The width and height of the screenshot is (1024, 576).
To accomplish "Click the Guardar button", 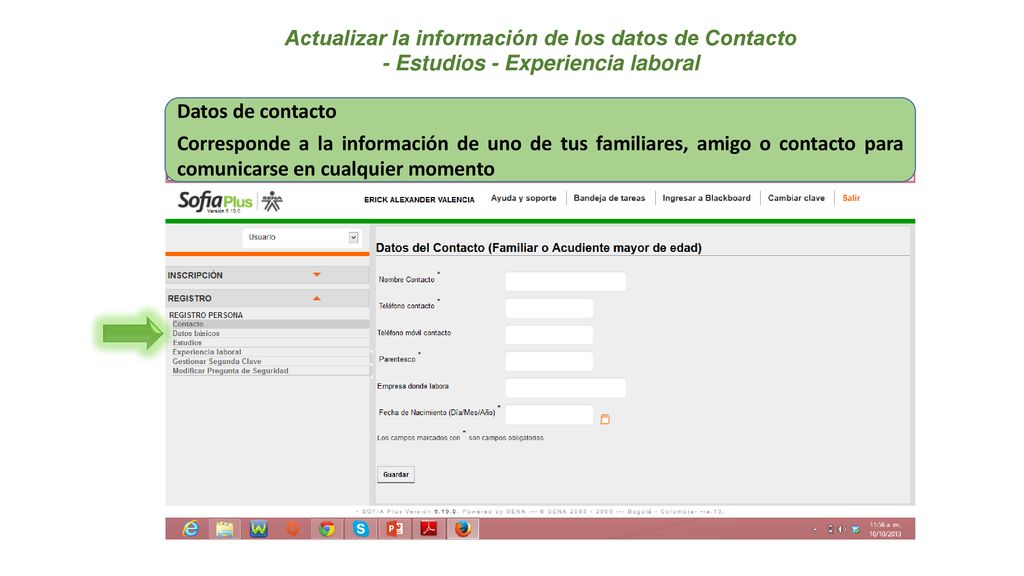I will (396, 475).
